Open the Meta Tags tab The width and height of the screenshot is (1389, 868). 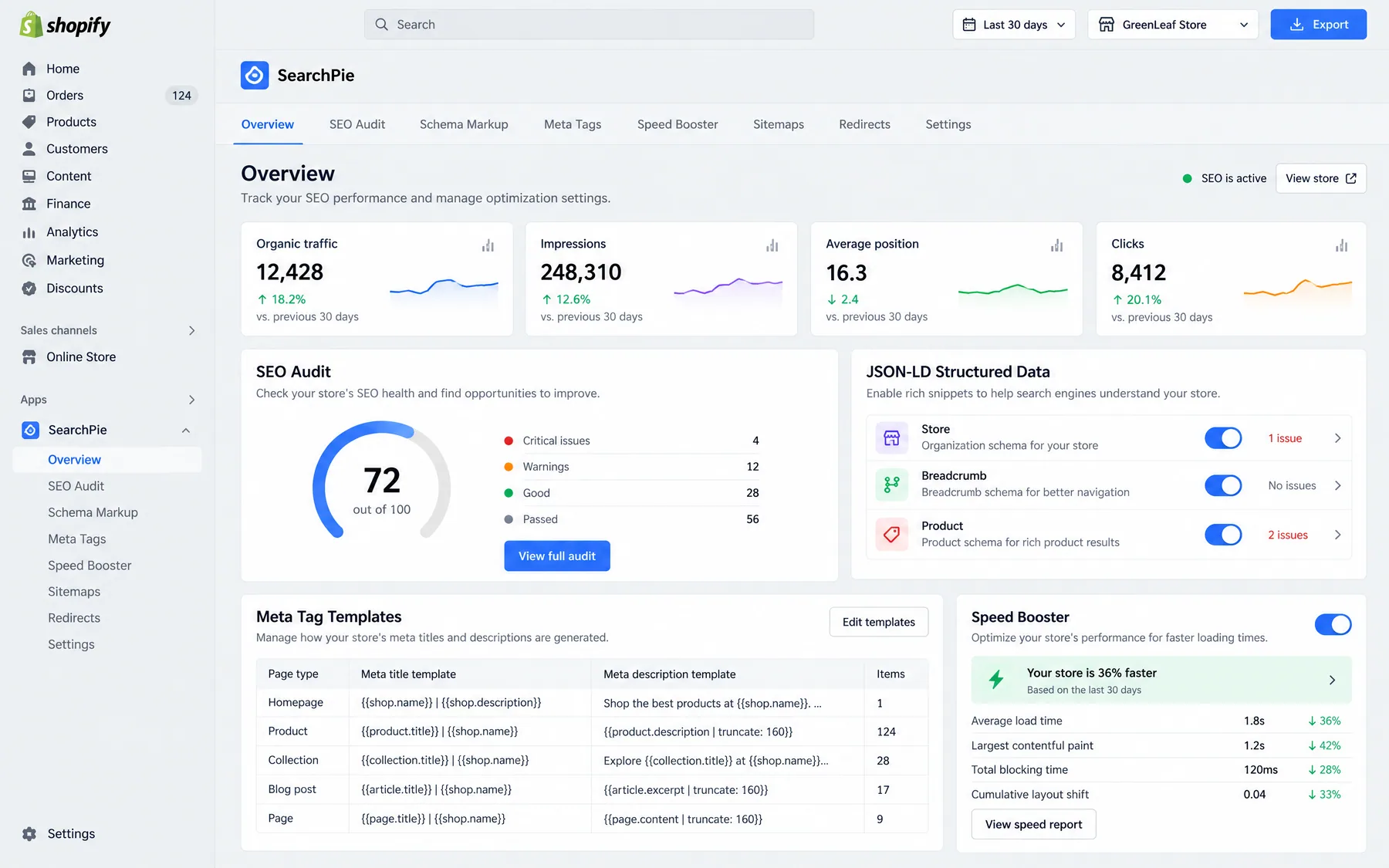[x=573, y=124]
